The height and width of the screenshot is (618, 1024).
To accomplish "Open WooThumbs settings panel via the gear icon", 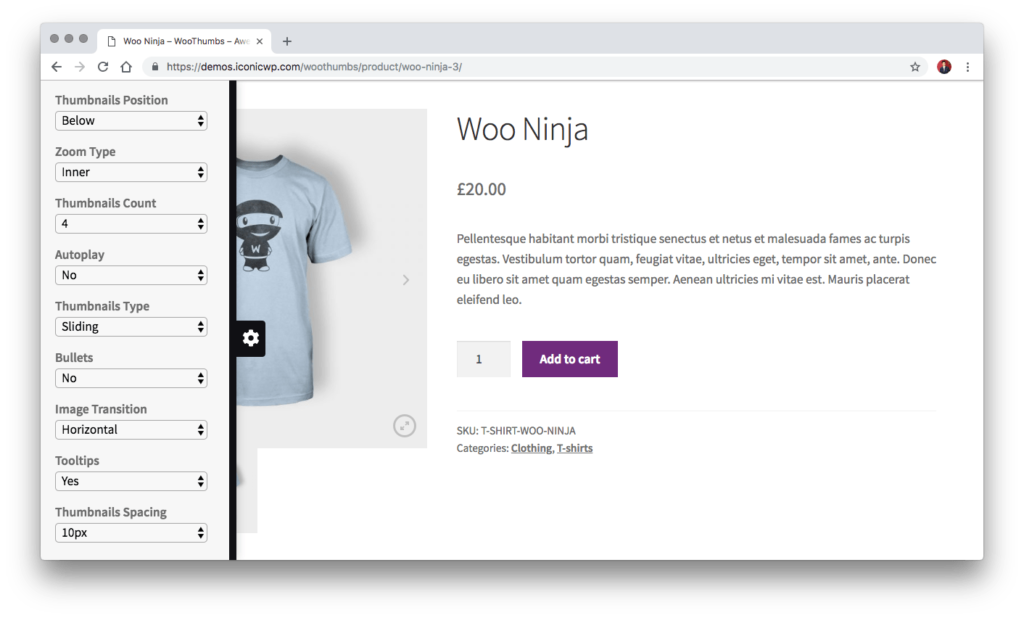I will pos(249,338).
